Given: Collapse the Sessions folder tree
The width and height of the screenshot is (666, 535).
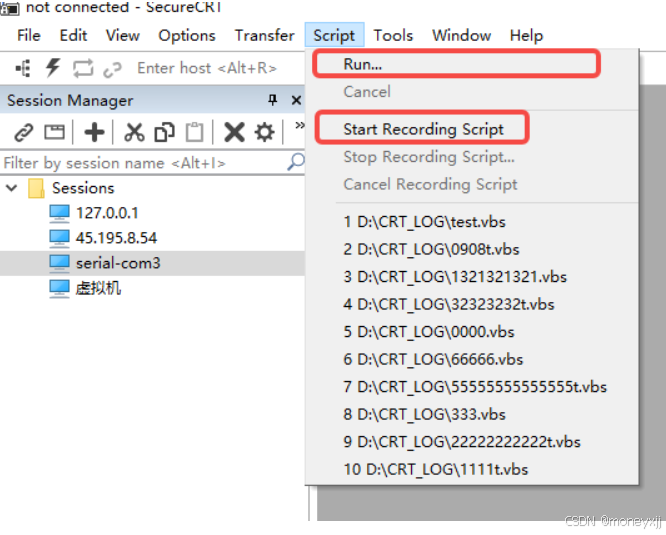Looking at the screenshot, I should [12, 188].
